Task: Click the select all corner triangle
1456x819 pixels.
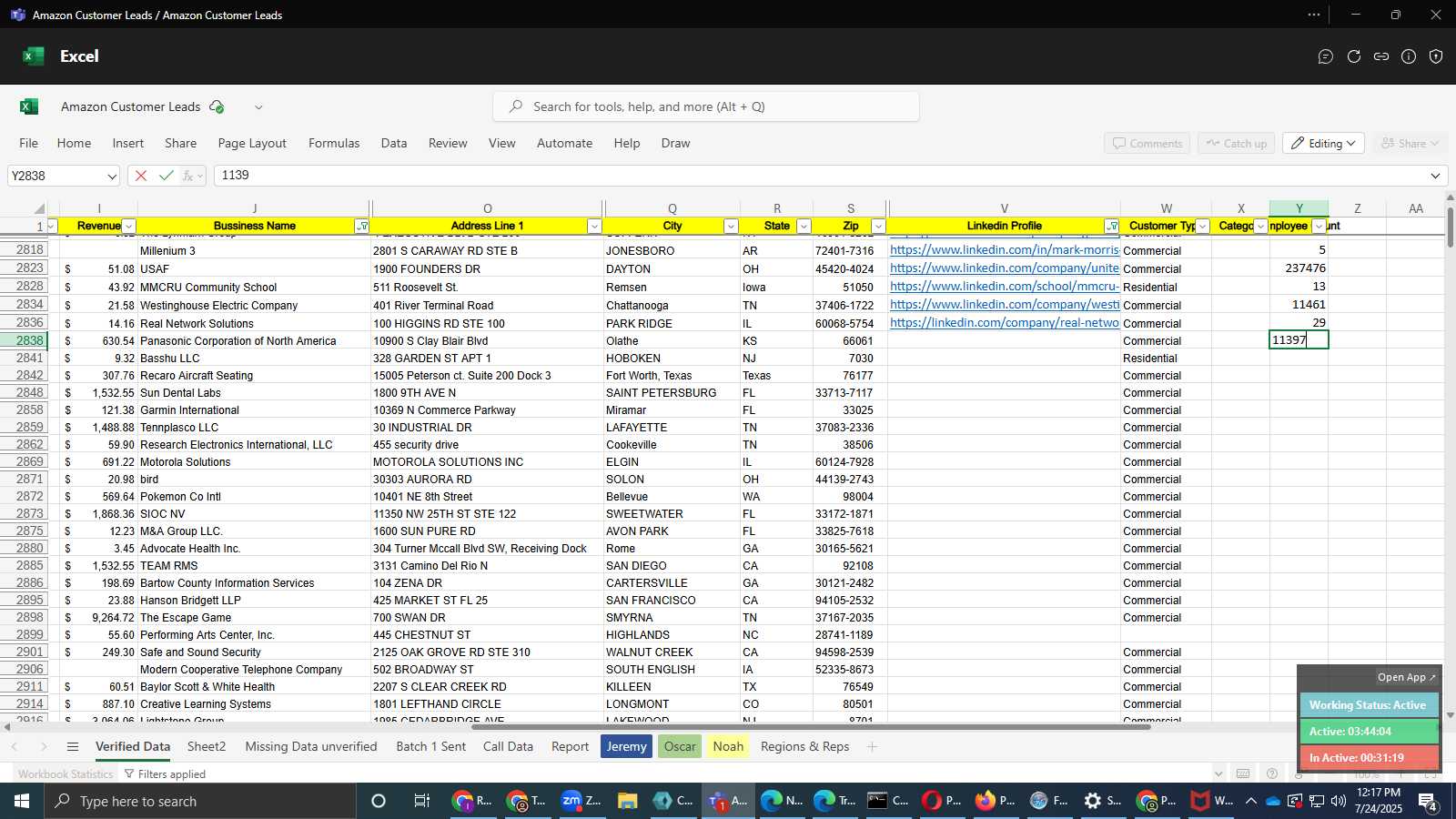Action: point(39,209)
